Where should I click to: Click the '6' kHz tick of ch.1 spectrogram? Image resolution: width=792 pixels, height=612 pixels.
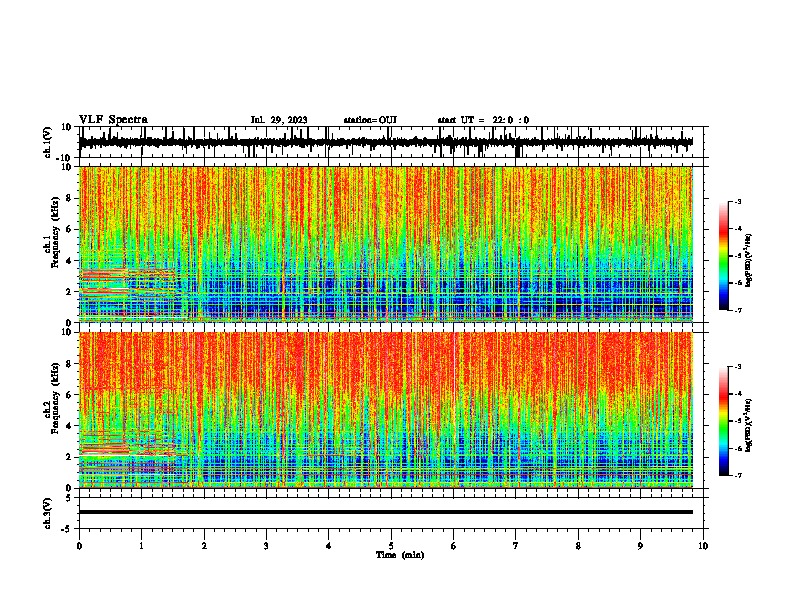click(70, 229)
